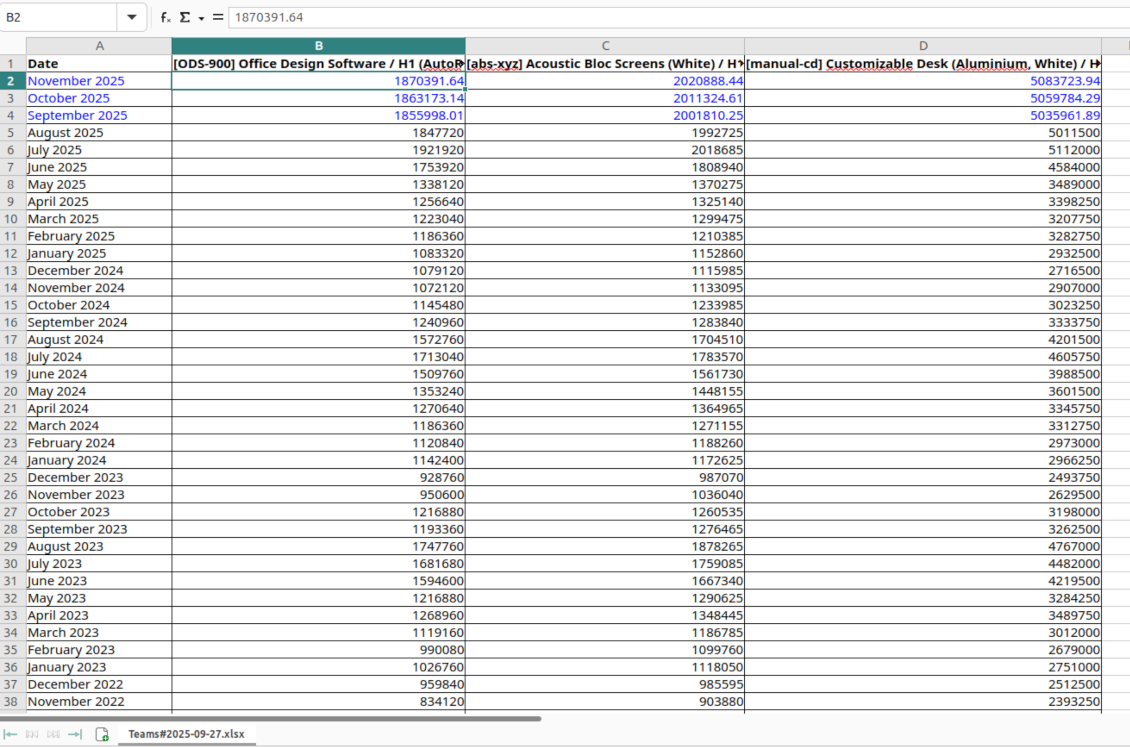The height and width of the screenshot is (747, 1130).
Task: Open the Function Wizard
Action: [164, 17]
